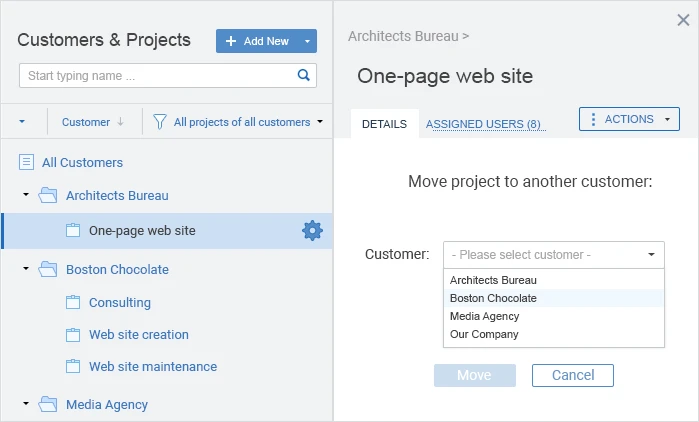Select the Details tab
699x422 pixels.
click(384, 124)
